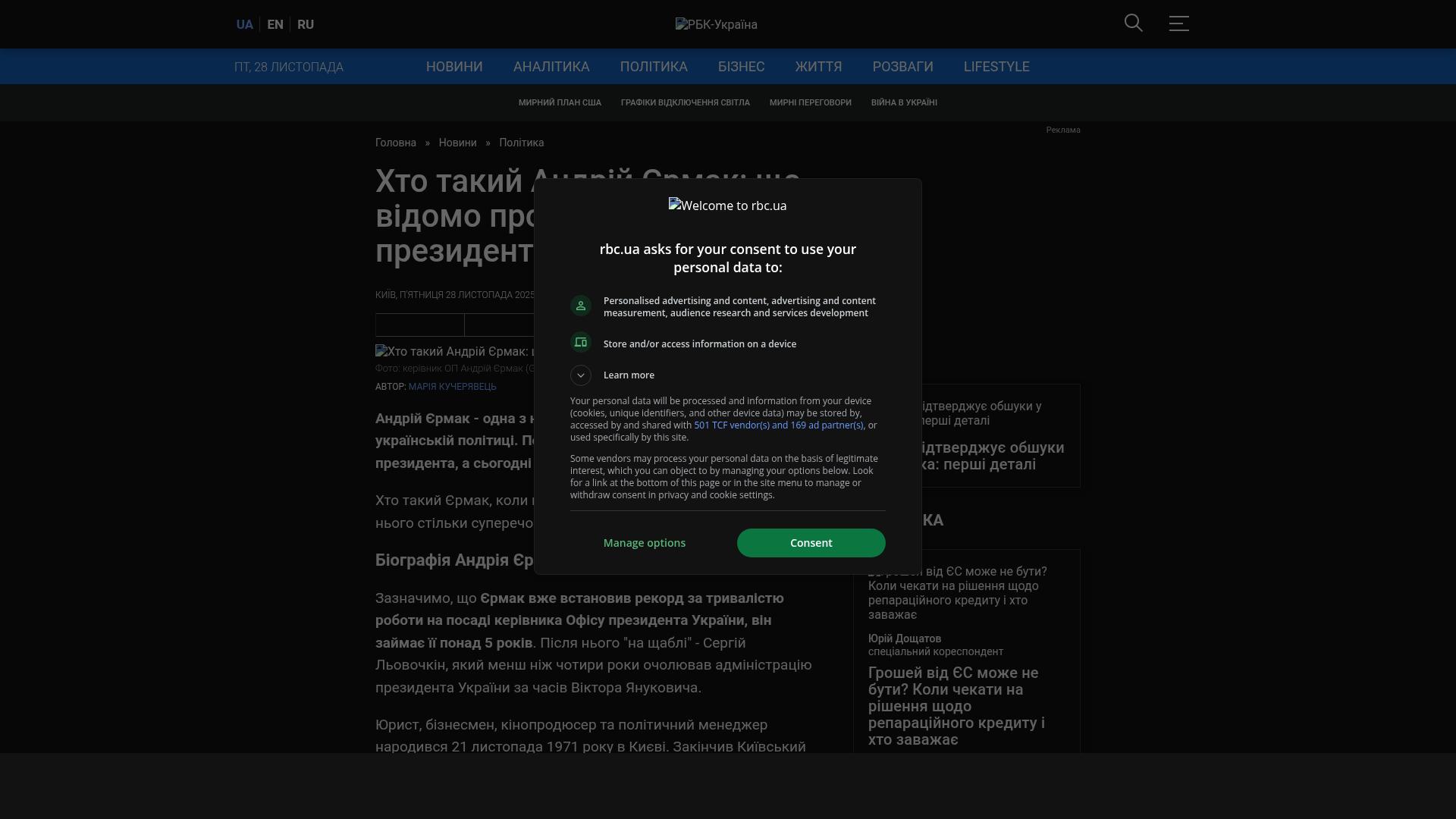The width and height of the screenshot is (1456, 819).
Task: Click the Головна breadcrumb link
Action: coord(396,143)
